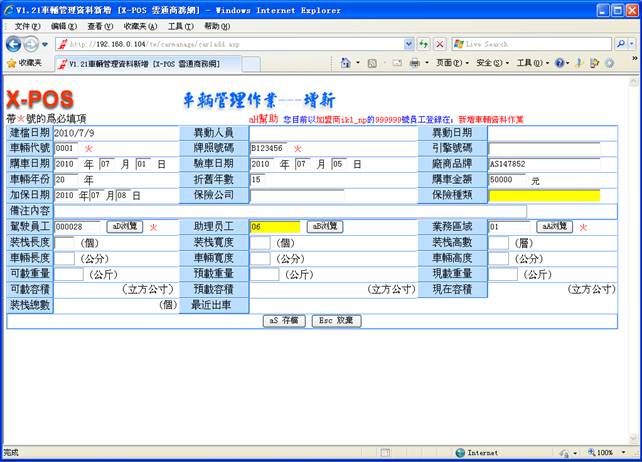Click the Stop loading red X icon
642x462 pixels.
coord(439,44)
